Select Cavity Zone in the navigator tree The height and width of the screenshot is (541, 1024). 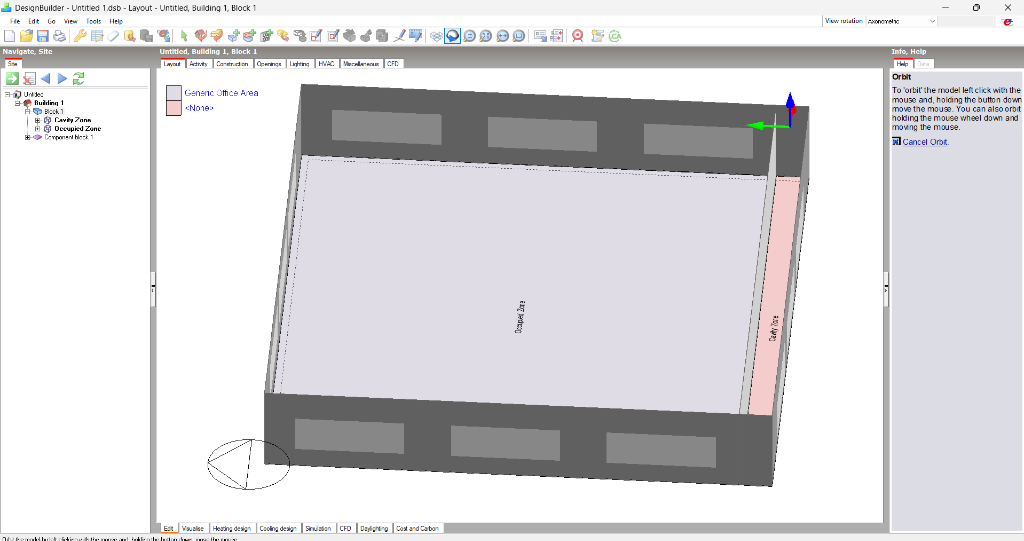[72, 120]
